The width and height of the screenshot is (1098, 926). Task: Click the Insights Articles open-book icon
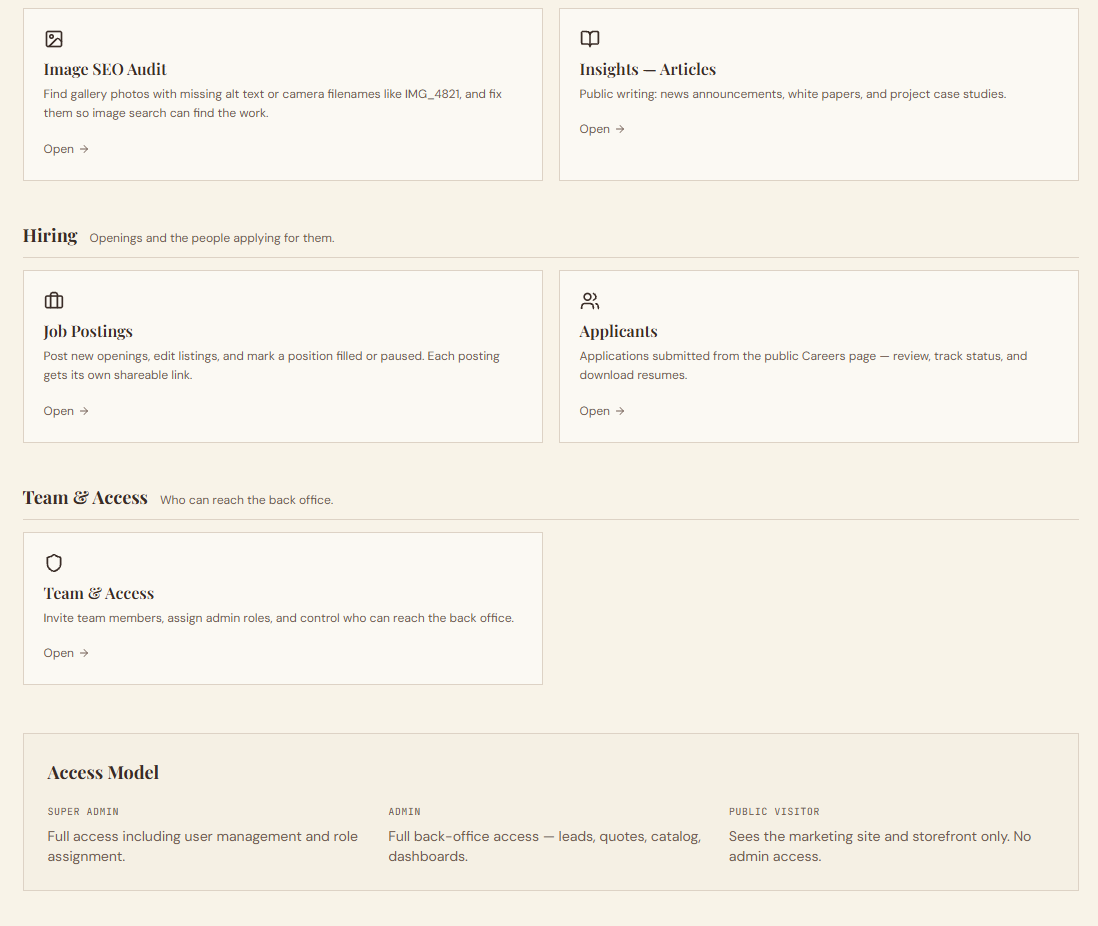(x=590, y=39)
